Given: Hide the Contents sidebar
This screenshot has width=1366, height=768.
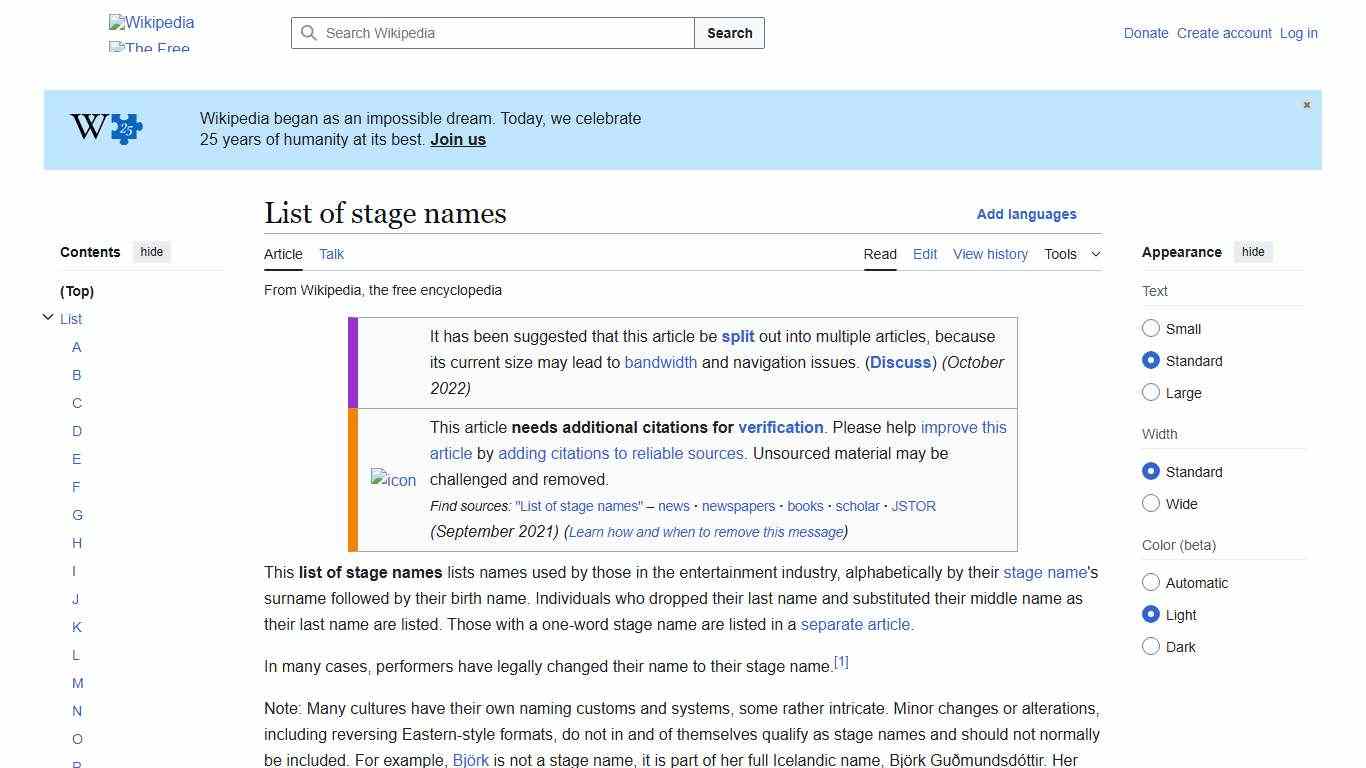Looking at the screenshot, I should [151, 251].
